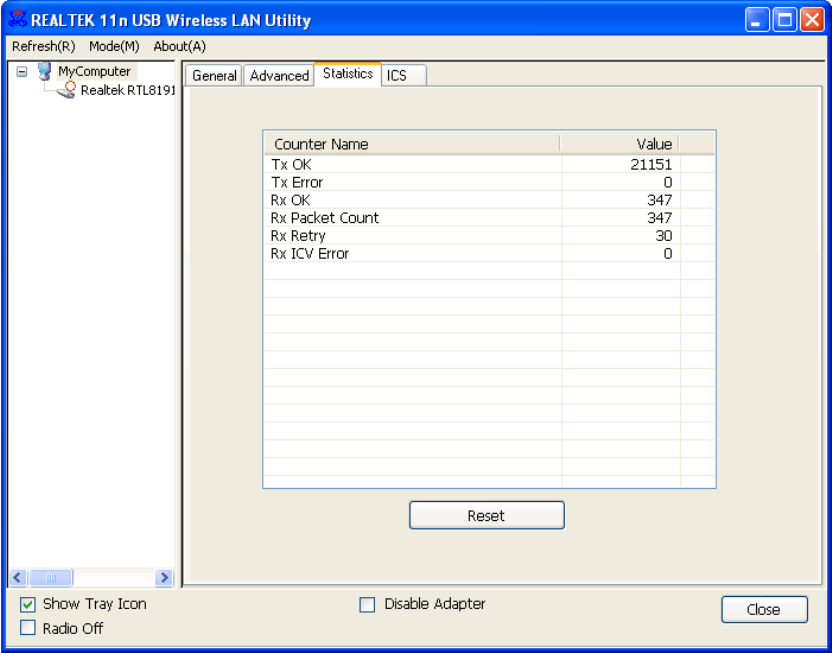Click the Reset button
The height and width of the screenshot is (653, 832).
[487, 516]
